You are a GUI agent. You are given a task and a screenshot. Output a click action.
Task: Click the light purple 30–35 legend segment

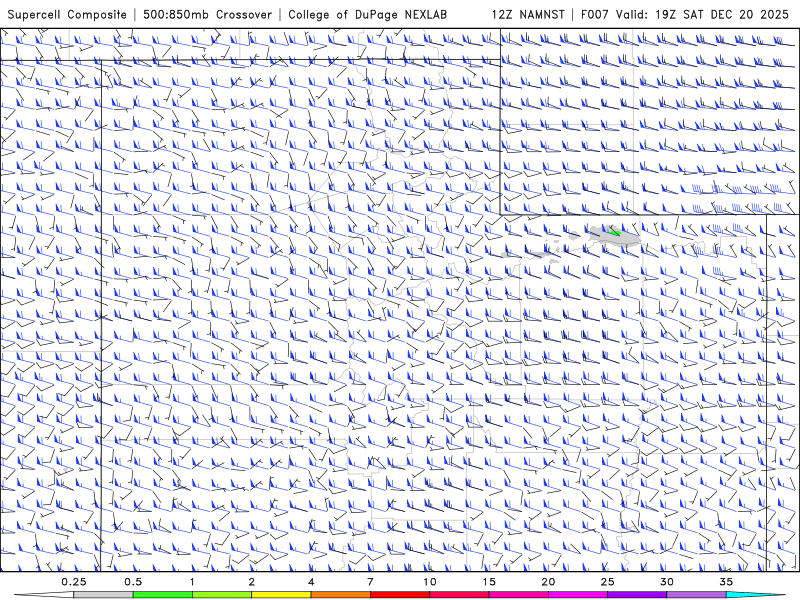point(696,595)
